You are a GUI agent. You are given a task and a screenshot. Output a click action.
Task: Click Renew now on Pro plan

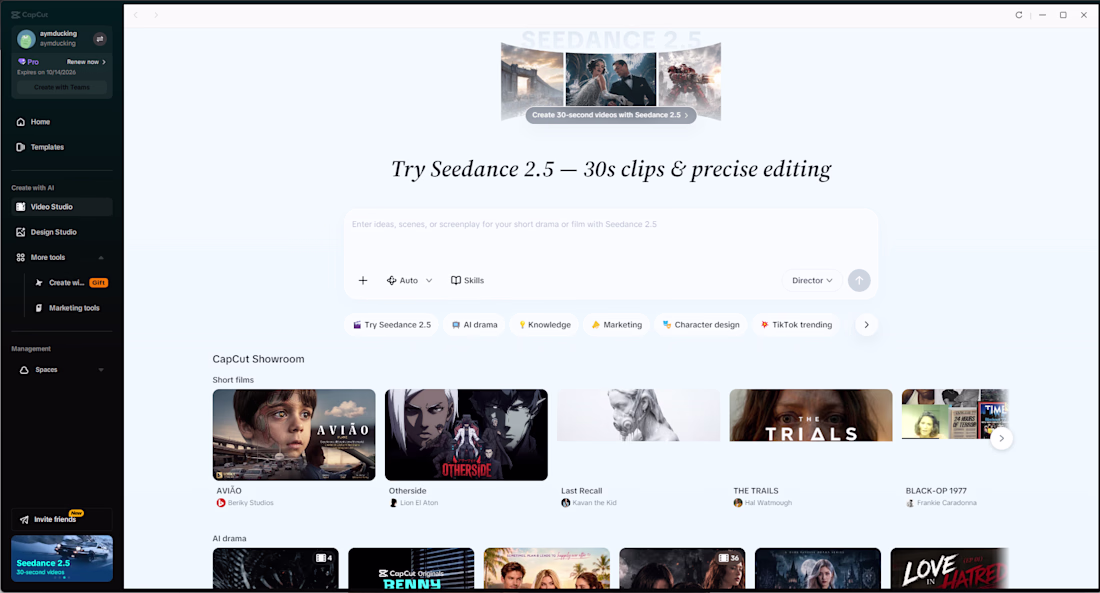click(86, 62)
